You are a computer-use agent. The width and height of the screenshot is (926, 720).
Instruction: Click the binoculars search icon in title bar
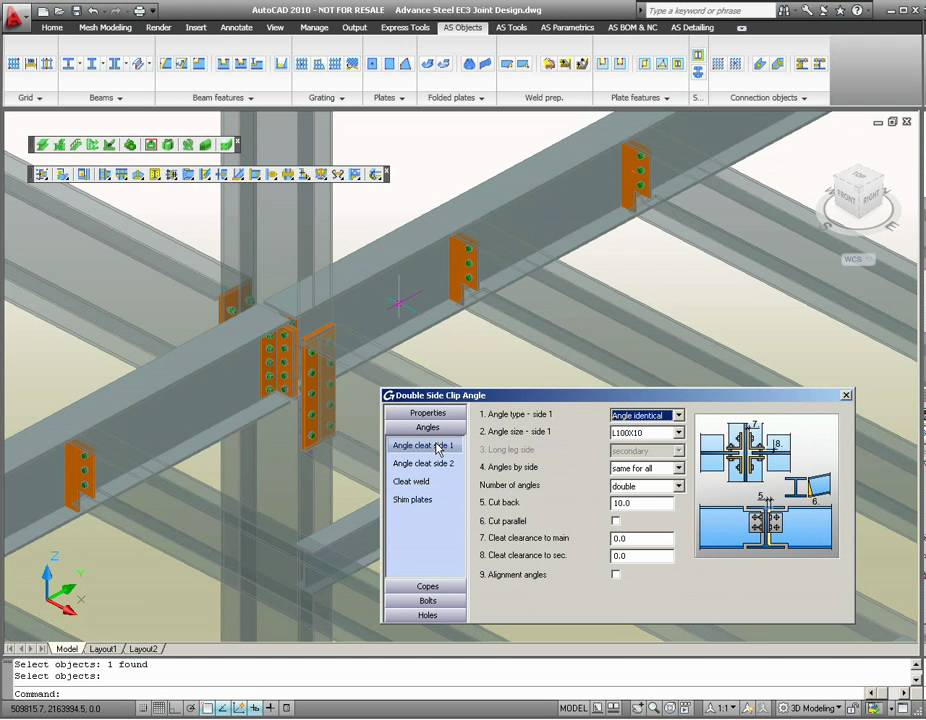(784, 11)
